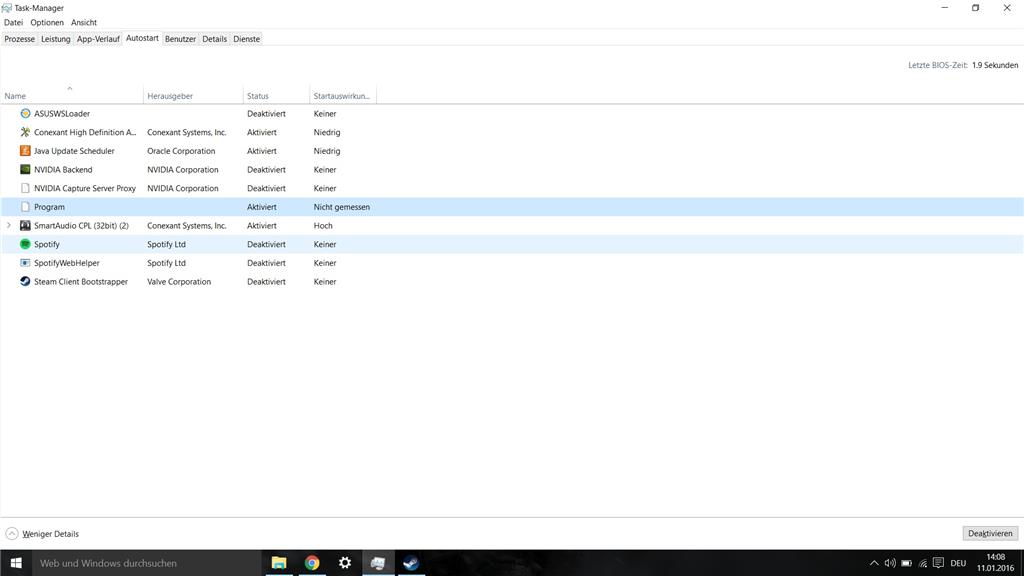Show hidden tray icons with the chevron
The image size is (1024, 576).
tap(874, 563)
